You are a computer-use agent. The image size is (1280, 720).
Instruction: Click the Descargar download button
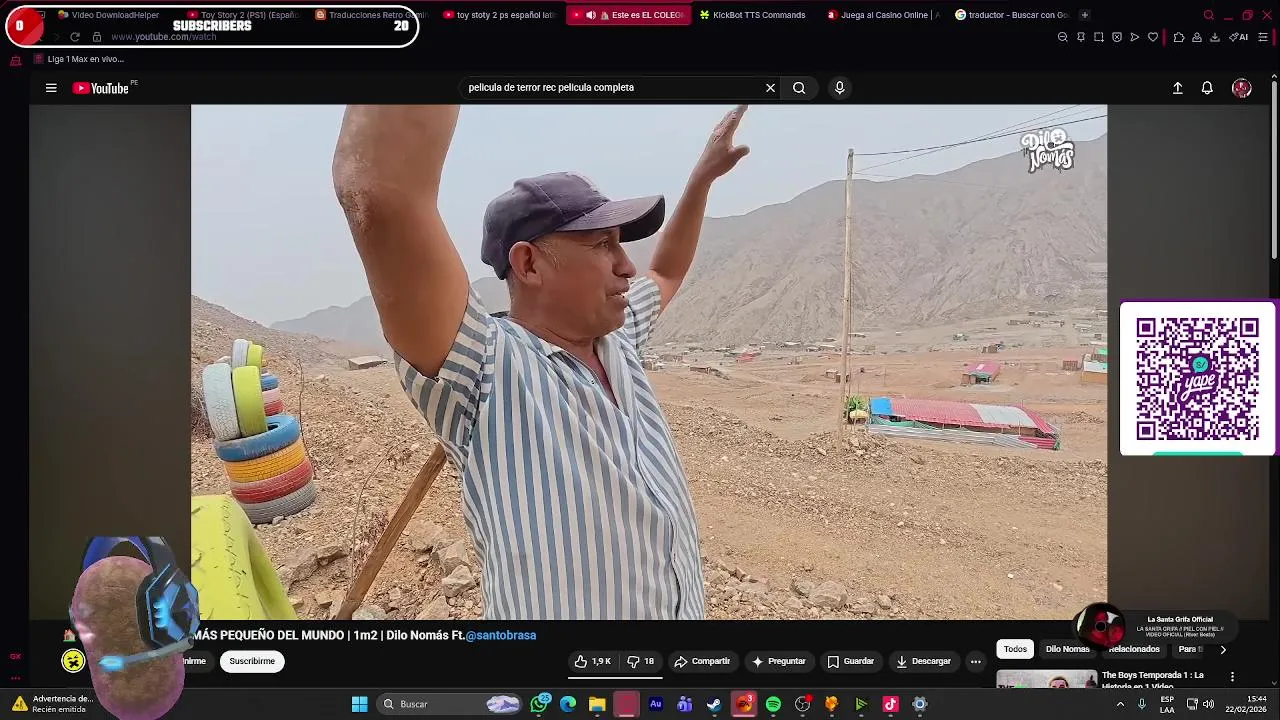click(x=923, y=661)
